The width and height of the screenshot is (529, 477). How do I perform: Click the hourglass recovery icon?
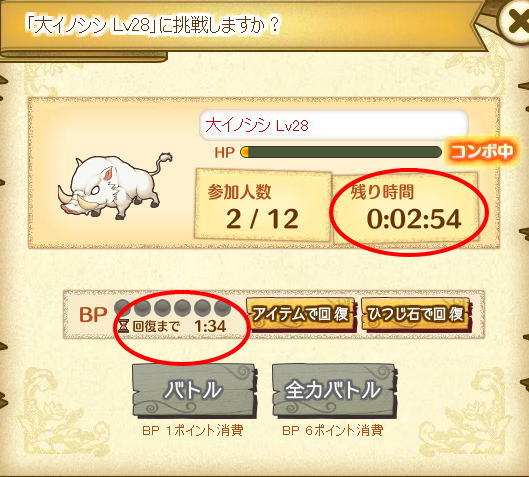(x=123, y=326)
